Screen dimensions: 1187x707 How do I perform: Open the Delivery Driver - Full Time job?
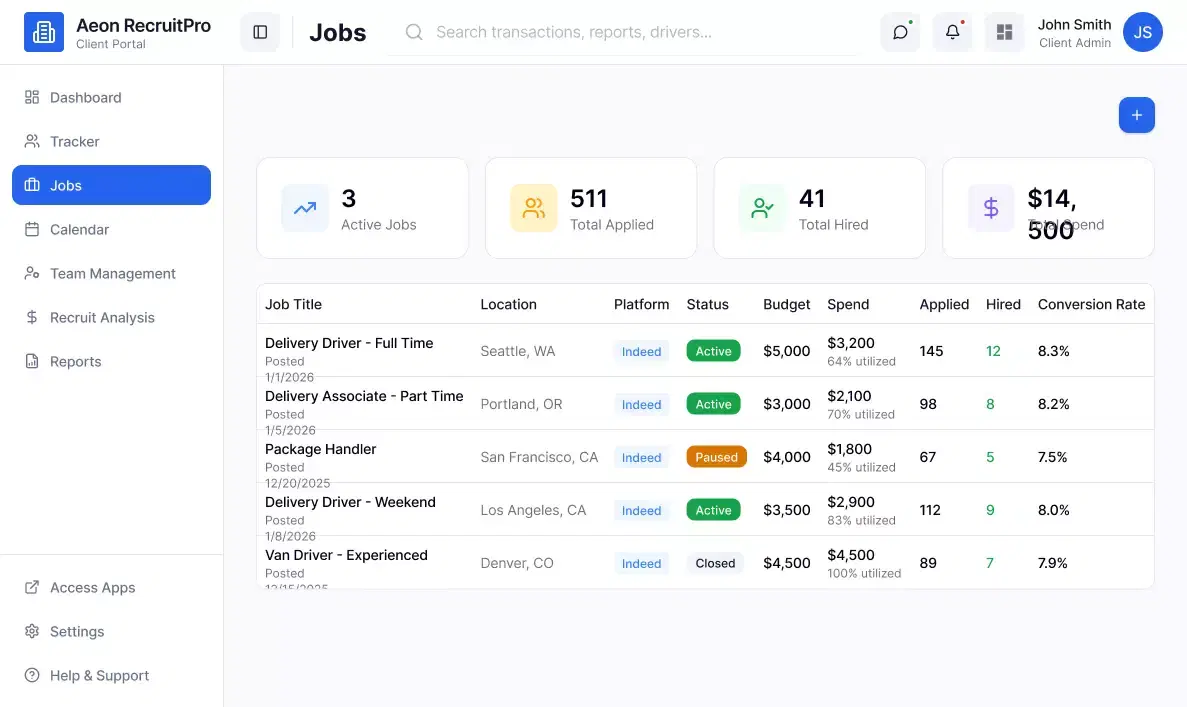[349, 343]
